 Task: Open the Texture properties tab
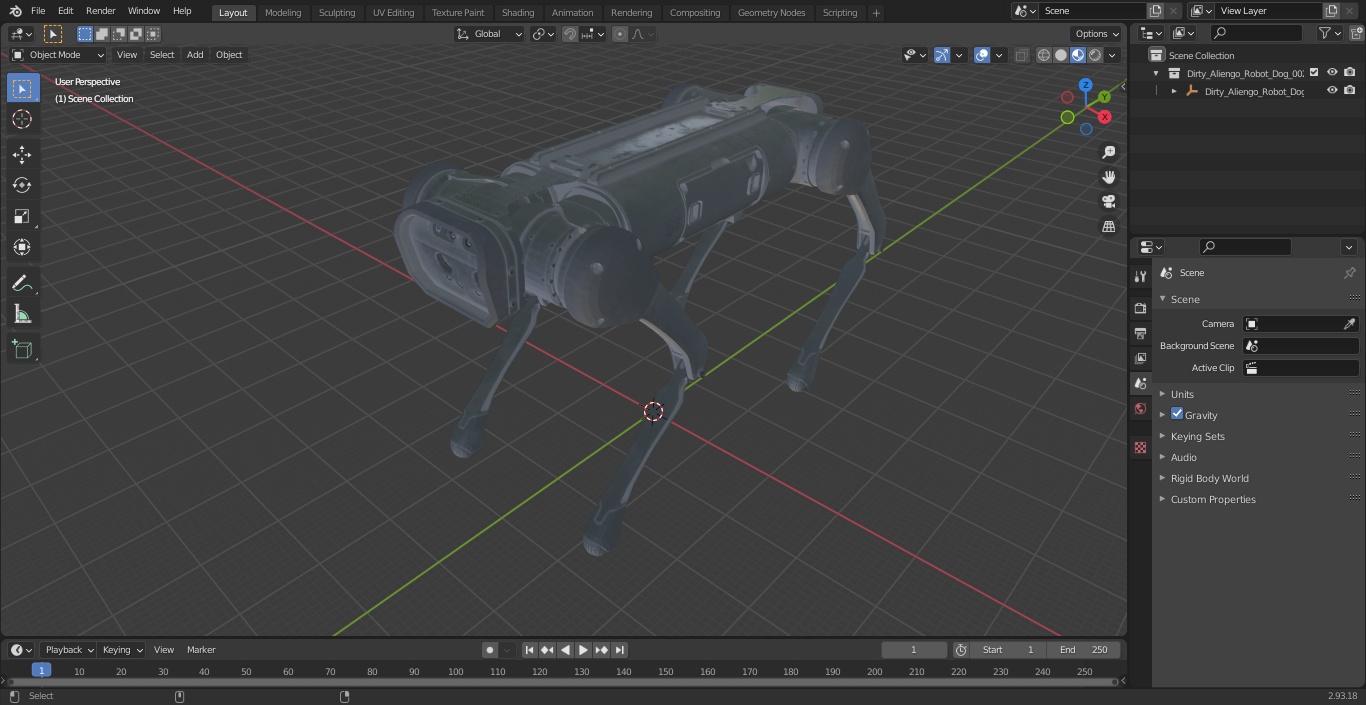[x=1140, y=447]
